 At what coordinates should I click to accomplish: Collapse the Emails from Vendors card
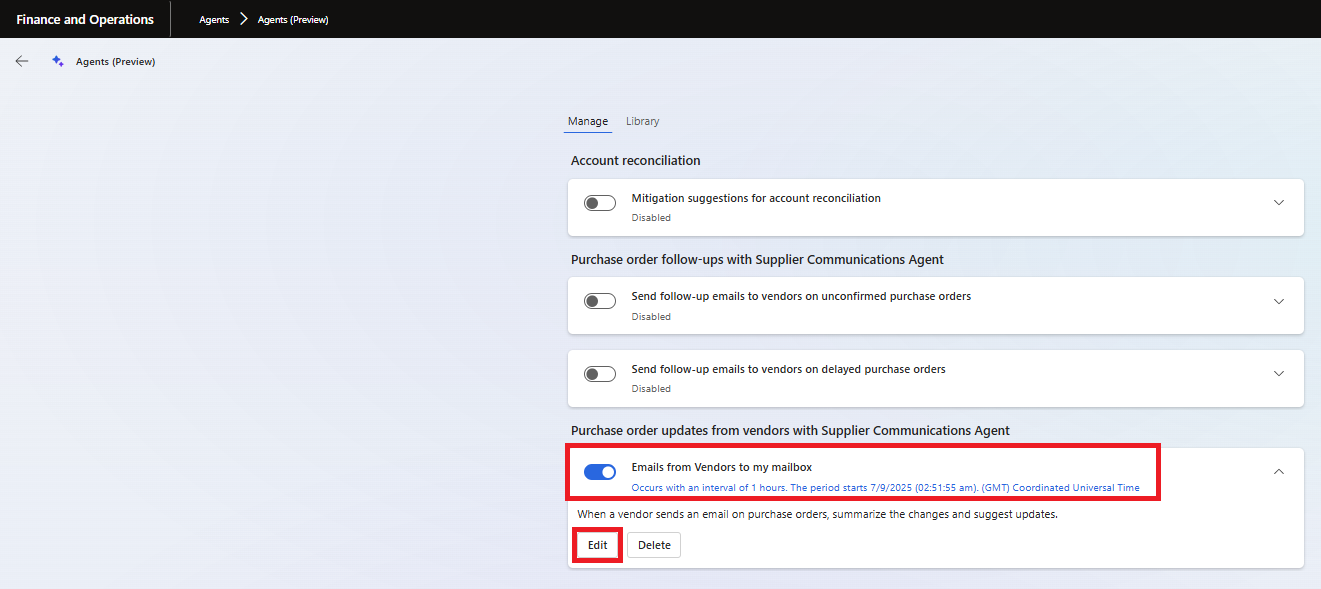(1278, 472)
